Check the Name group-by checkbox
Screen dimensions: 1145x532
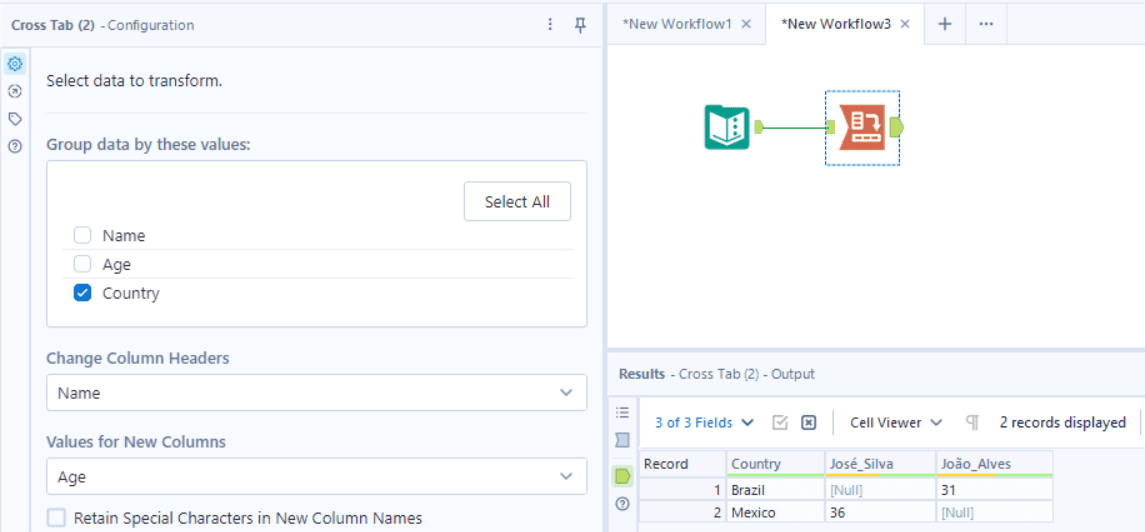[82, 236]
